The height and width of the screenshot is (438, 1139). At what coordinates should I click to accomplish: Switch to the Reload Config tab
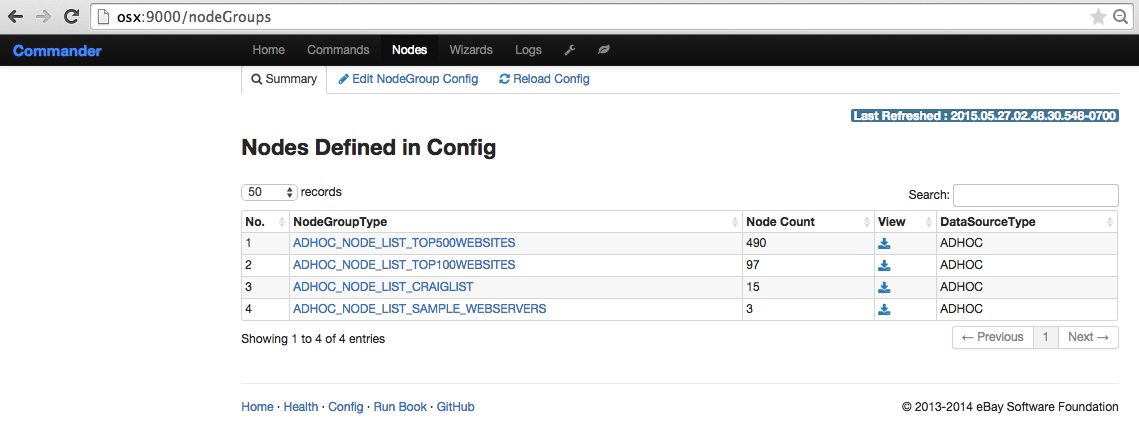(x=544, y=79)
